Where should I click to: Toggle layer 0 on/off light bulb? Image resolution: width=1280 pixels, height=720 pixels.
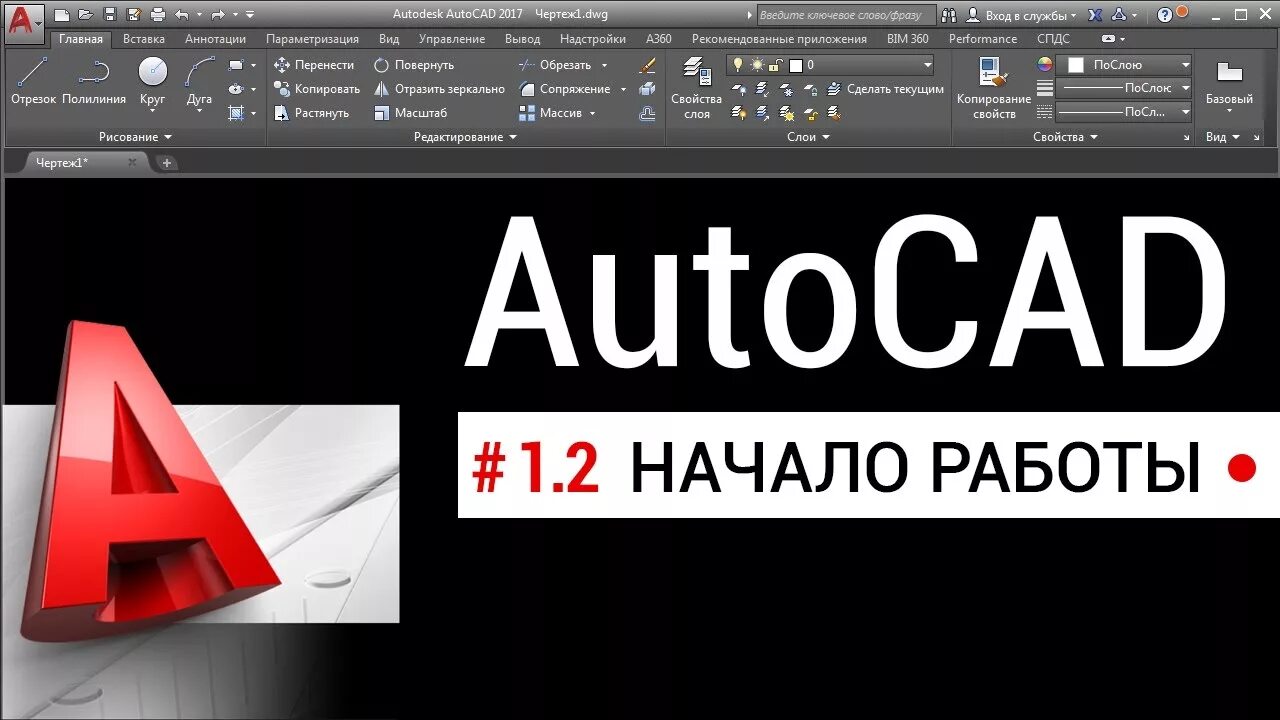coord(739,65)
